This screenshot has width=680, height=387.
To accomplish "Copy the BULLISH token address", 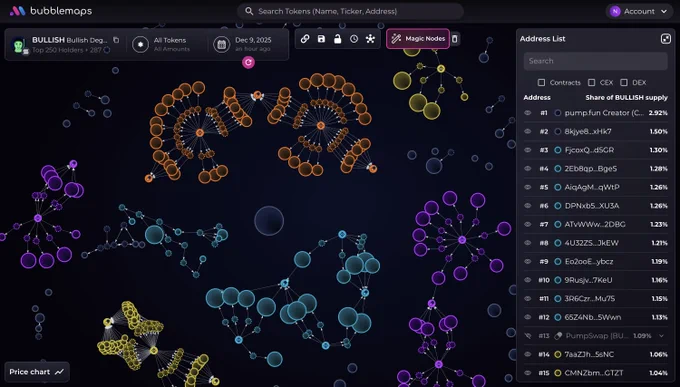I will coord(116,40).
